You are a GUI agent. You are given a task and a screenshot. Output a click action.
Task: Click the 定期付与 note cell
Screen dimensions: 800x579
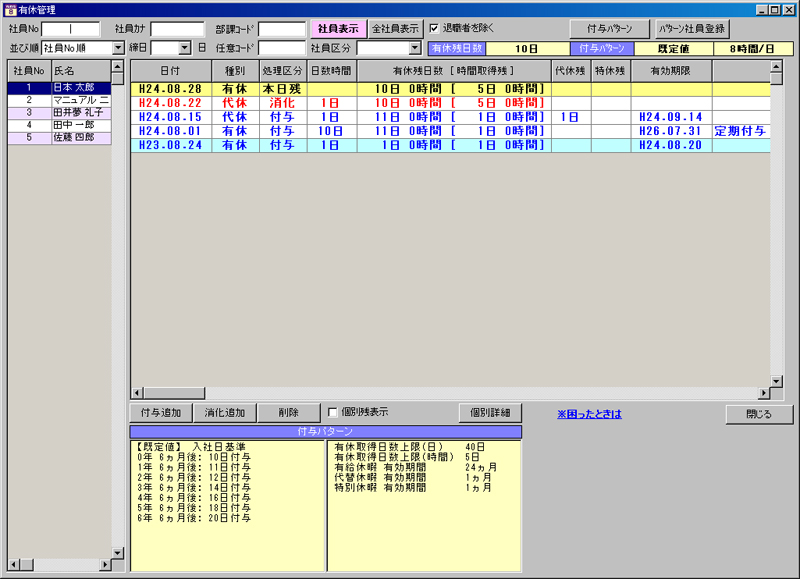(741, 131)
